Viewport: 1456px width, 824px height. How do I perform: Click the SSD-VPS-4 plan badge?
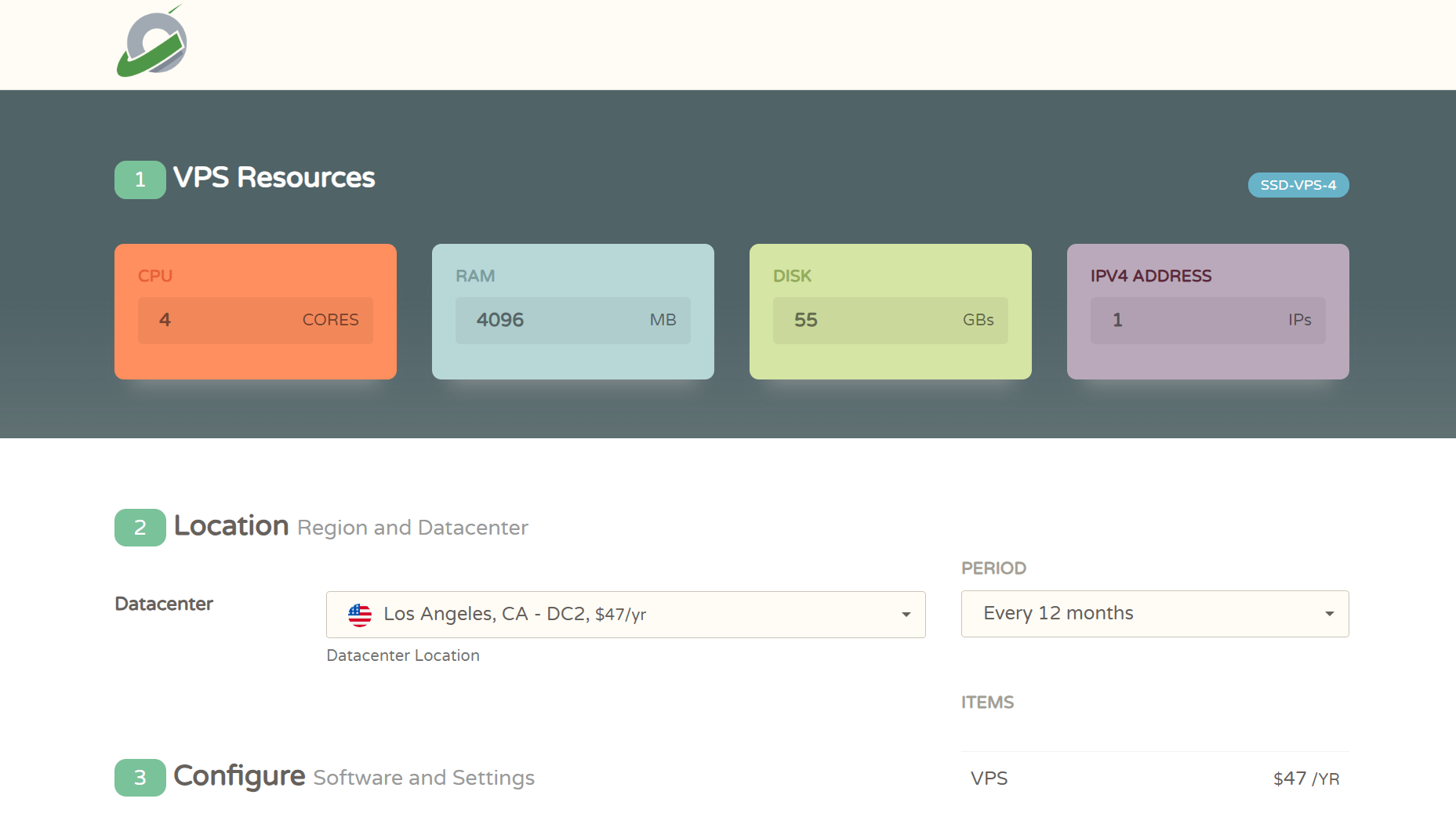click(x=1298, y=185)
